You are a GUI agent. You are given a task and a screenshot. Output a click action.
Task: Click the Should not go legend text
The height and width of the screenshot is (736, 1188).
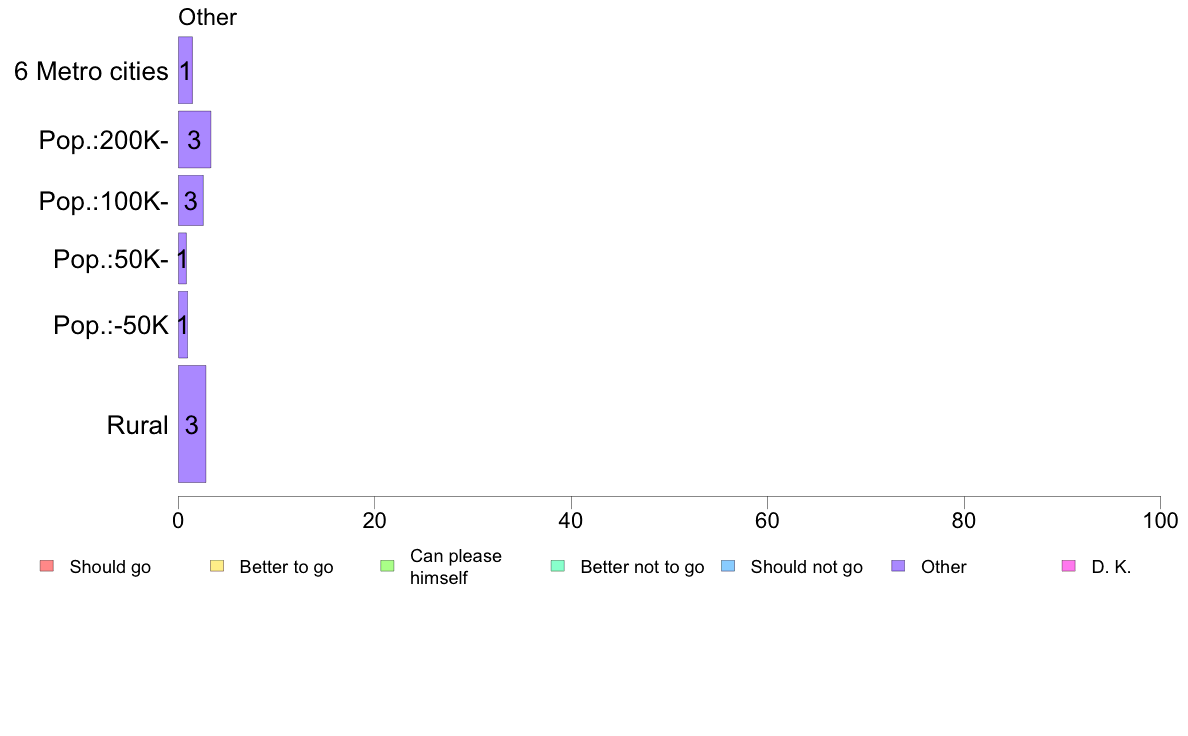[807, 567]
